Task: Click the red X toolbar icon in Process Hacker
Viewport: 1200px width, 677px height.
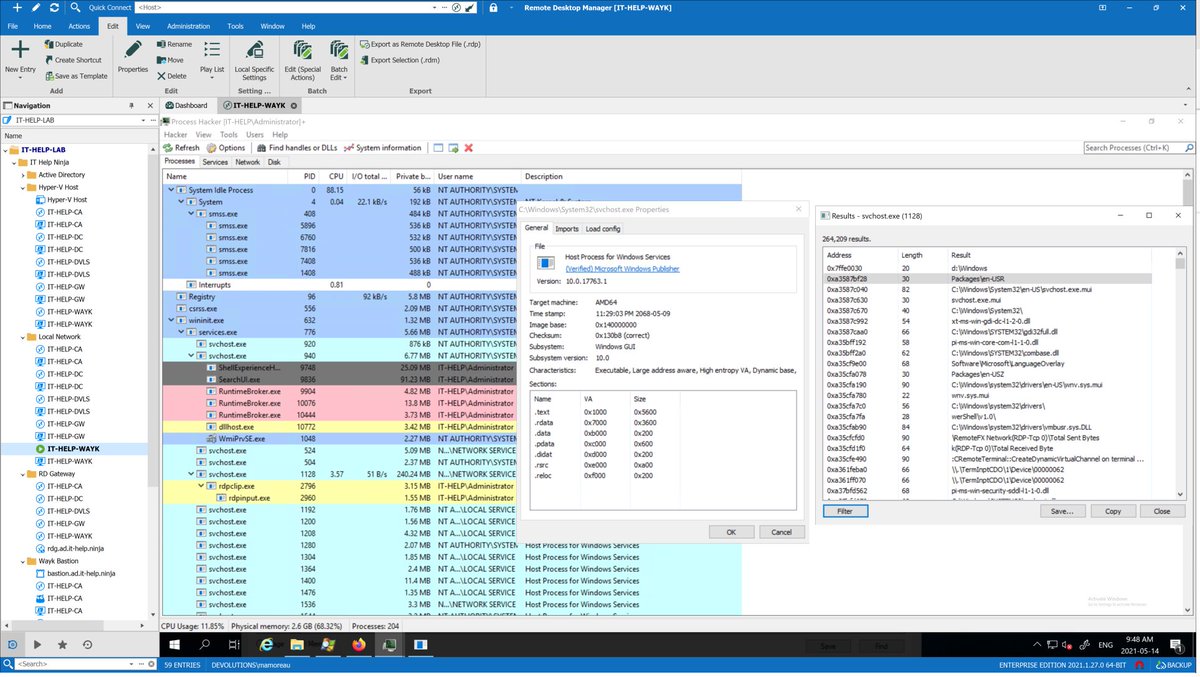Action: 468,148
